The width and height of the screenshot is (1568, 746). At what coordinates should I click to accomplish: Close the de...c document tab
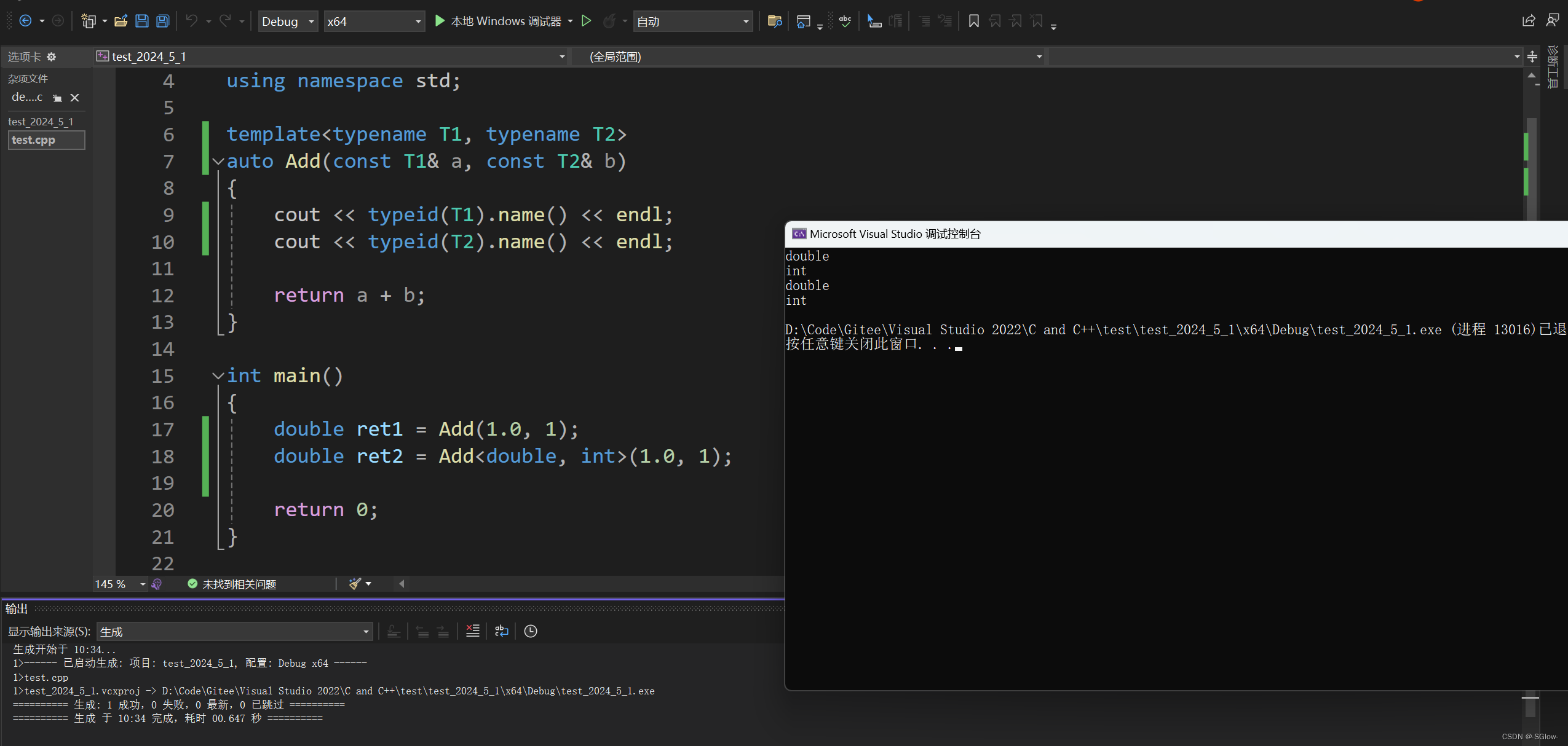tap(75, 98)
